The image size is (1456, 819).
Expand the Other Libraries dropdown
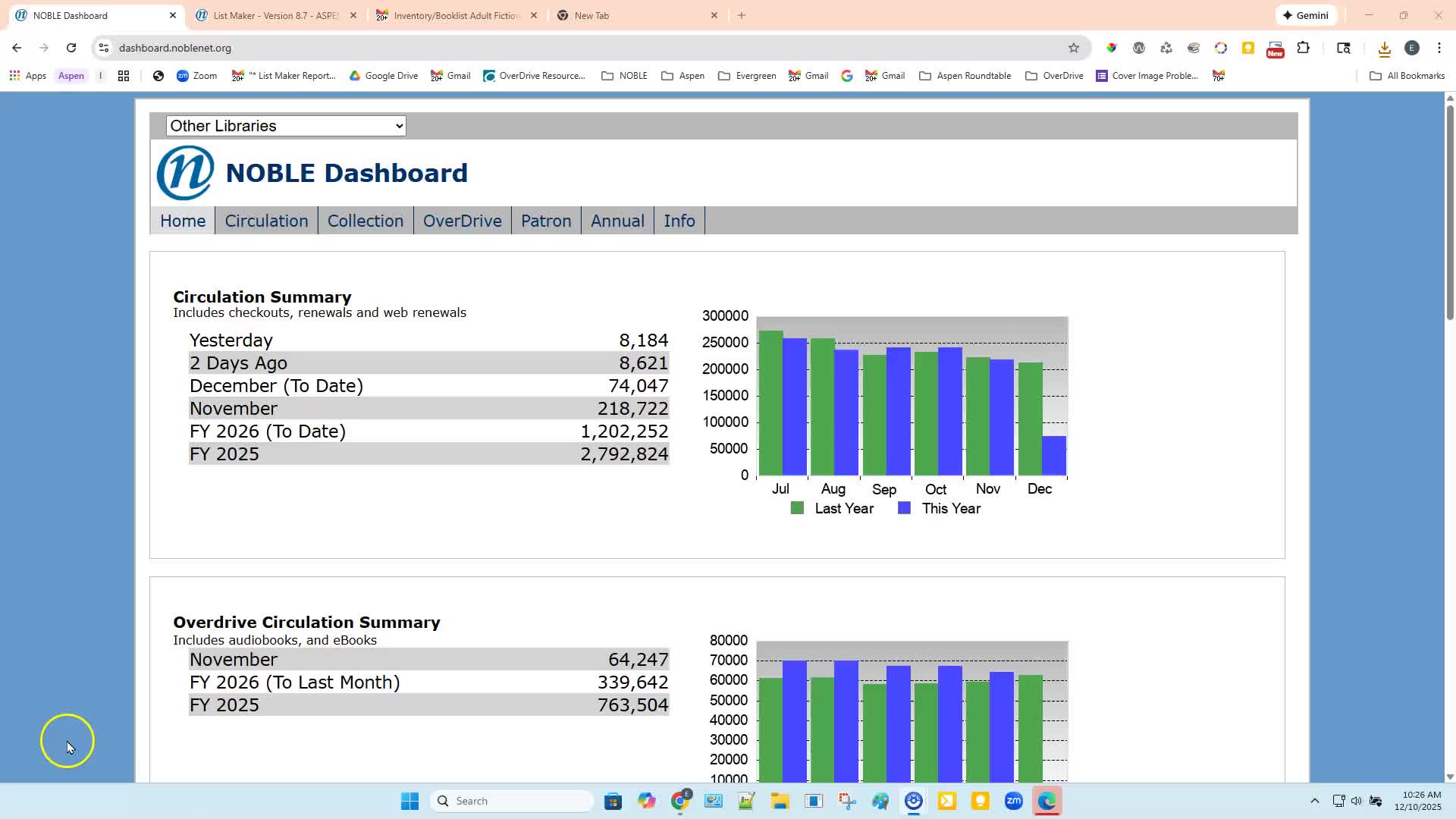click(x=286, y=126)
